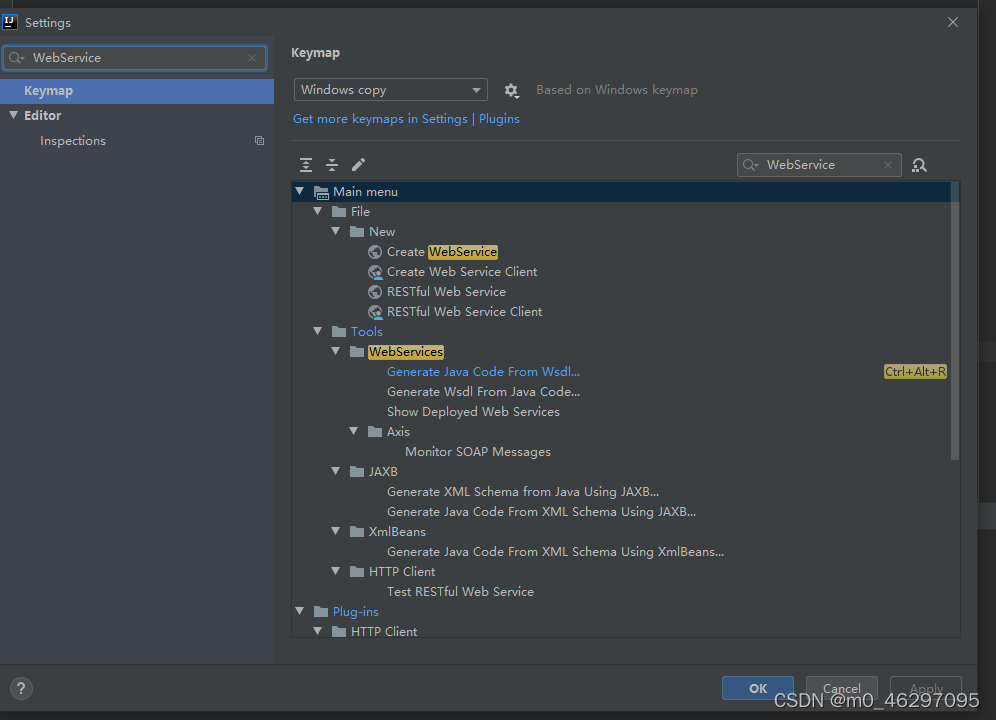Open the help question mark button
The height and width of the screenshot is (720, 996).
[21, 688]
